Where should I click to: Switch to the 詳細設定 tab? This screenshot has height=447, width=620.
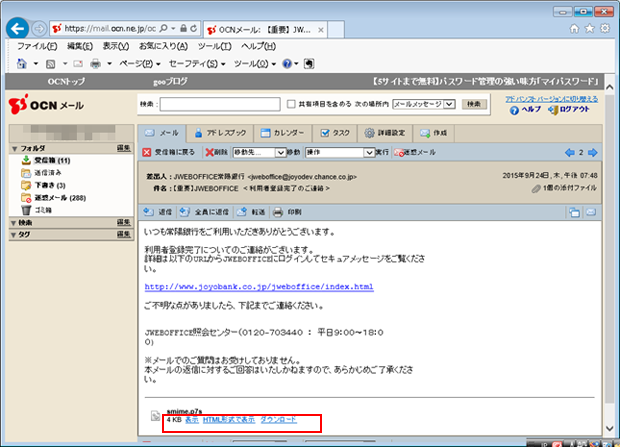(385, 133)
